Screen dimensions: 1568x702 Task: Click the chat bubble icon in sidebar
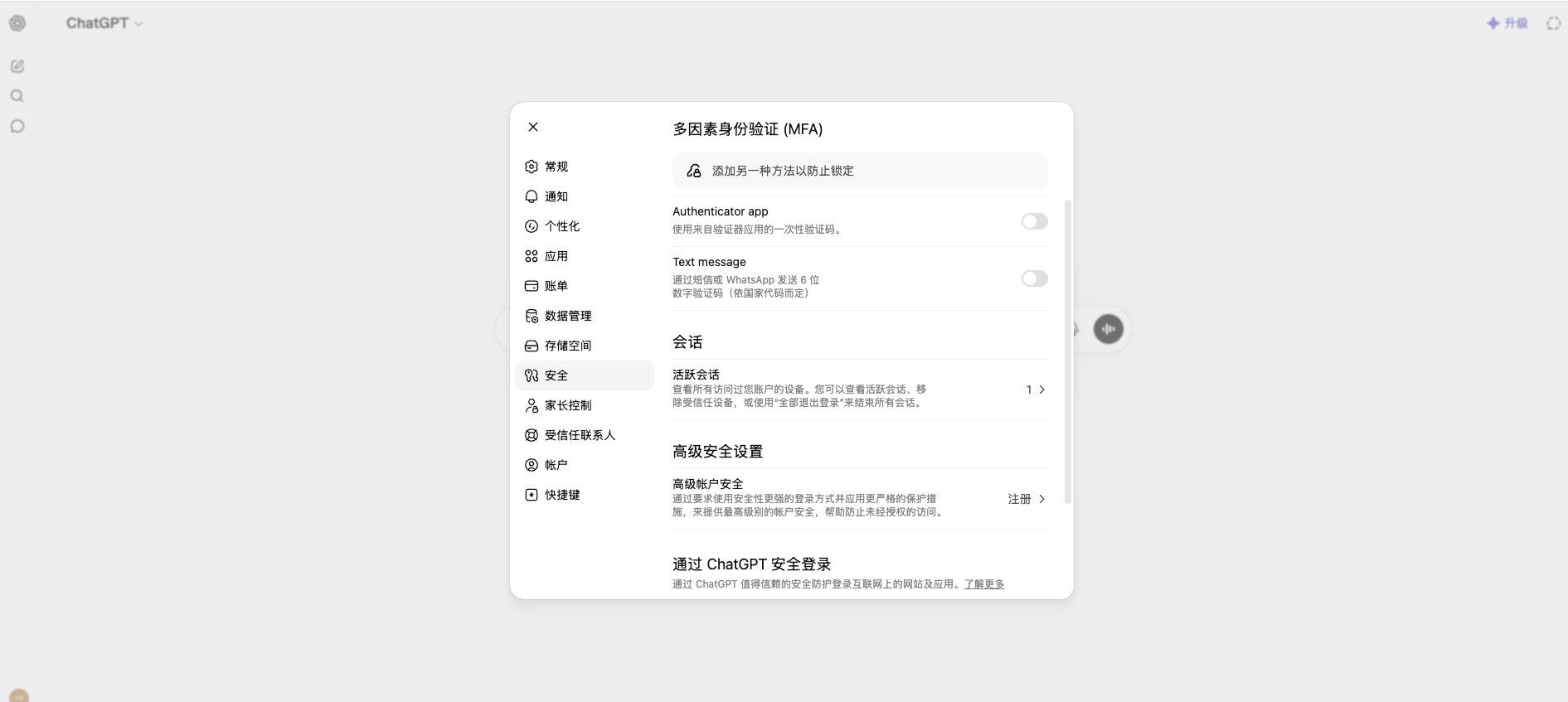[x=17, y=126]
